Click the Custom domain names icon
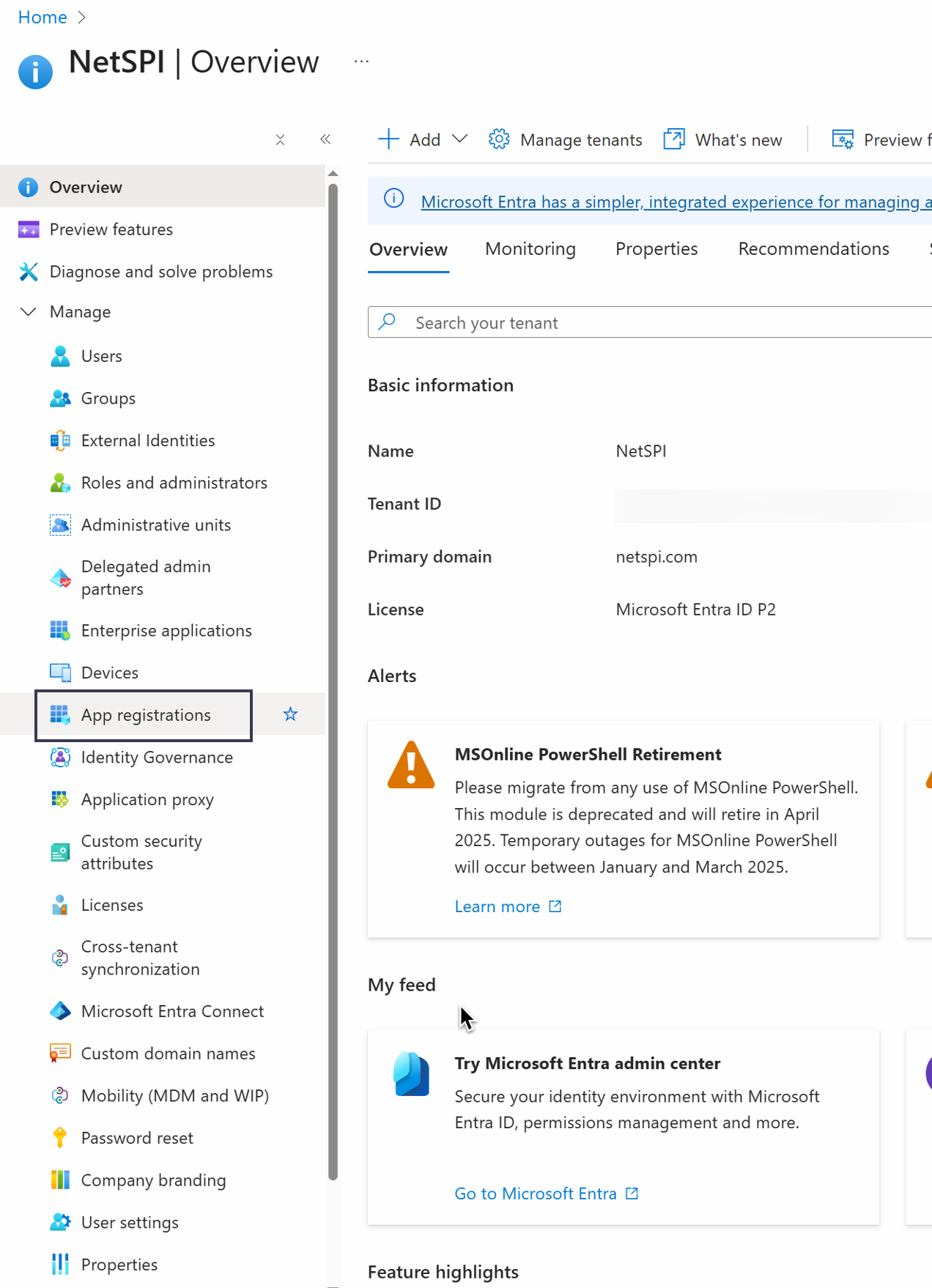This screenshot has height=1288, width=932. point(60,1054)
